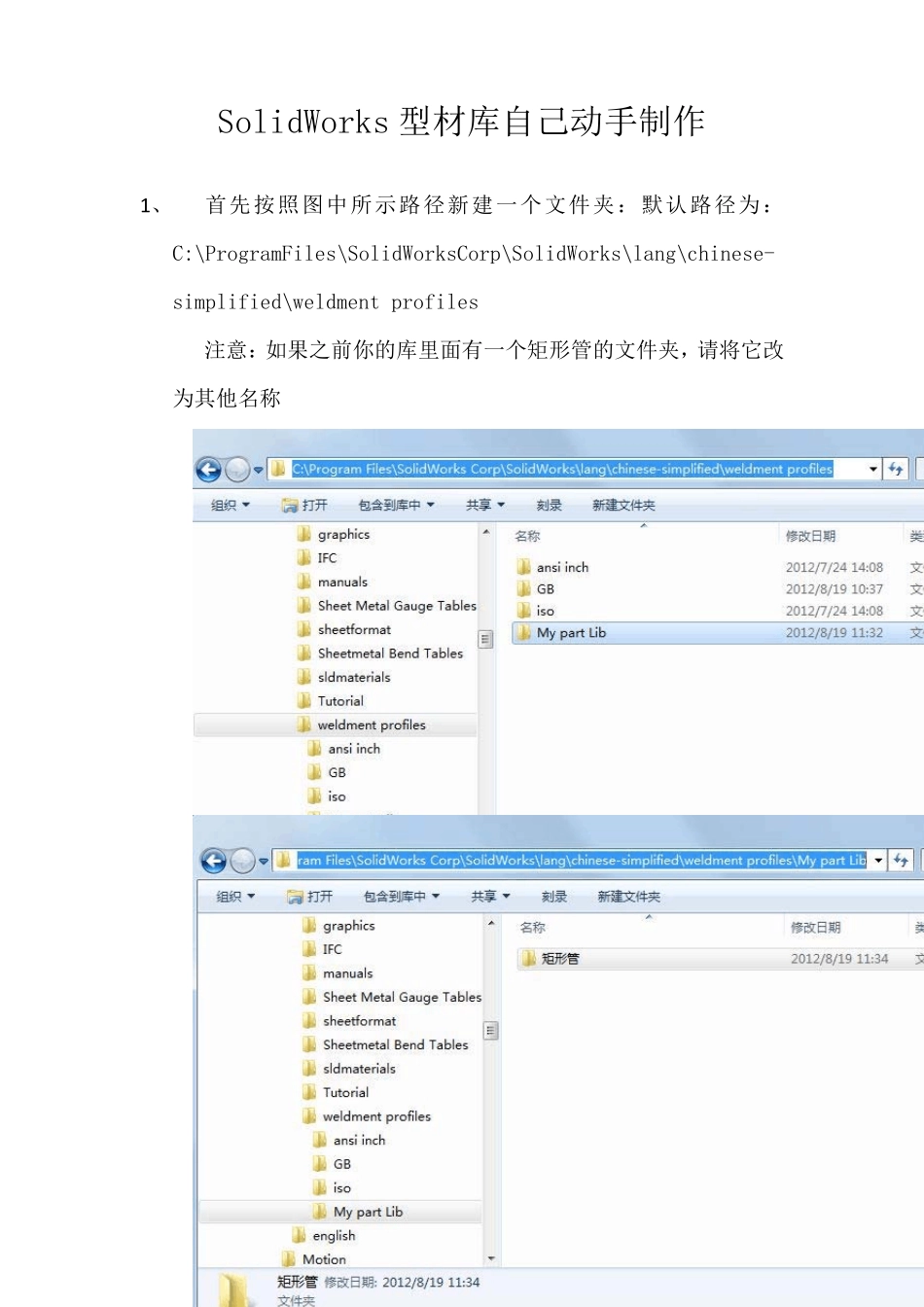Select graphics folder in upper tree
Viewport: 924px width, 1307px height.
pyautogui.click(x=334, y=534)
